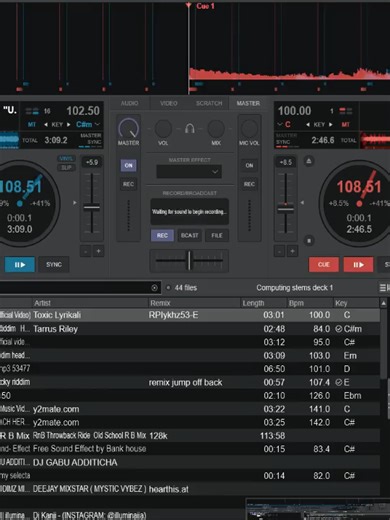390x520 pixels.
Task: Toggle microphone ON button under MIC VOL
Action: 249,165
